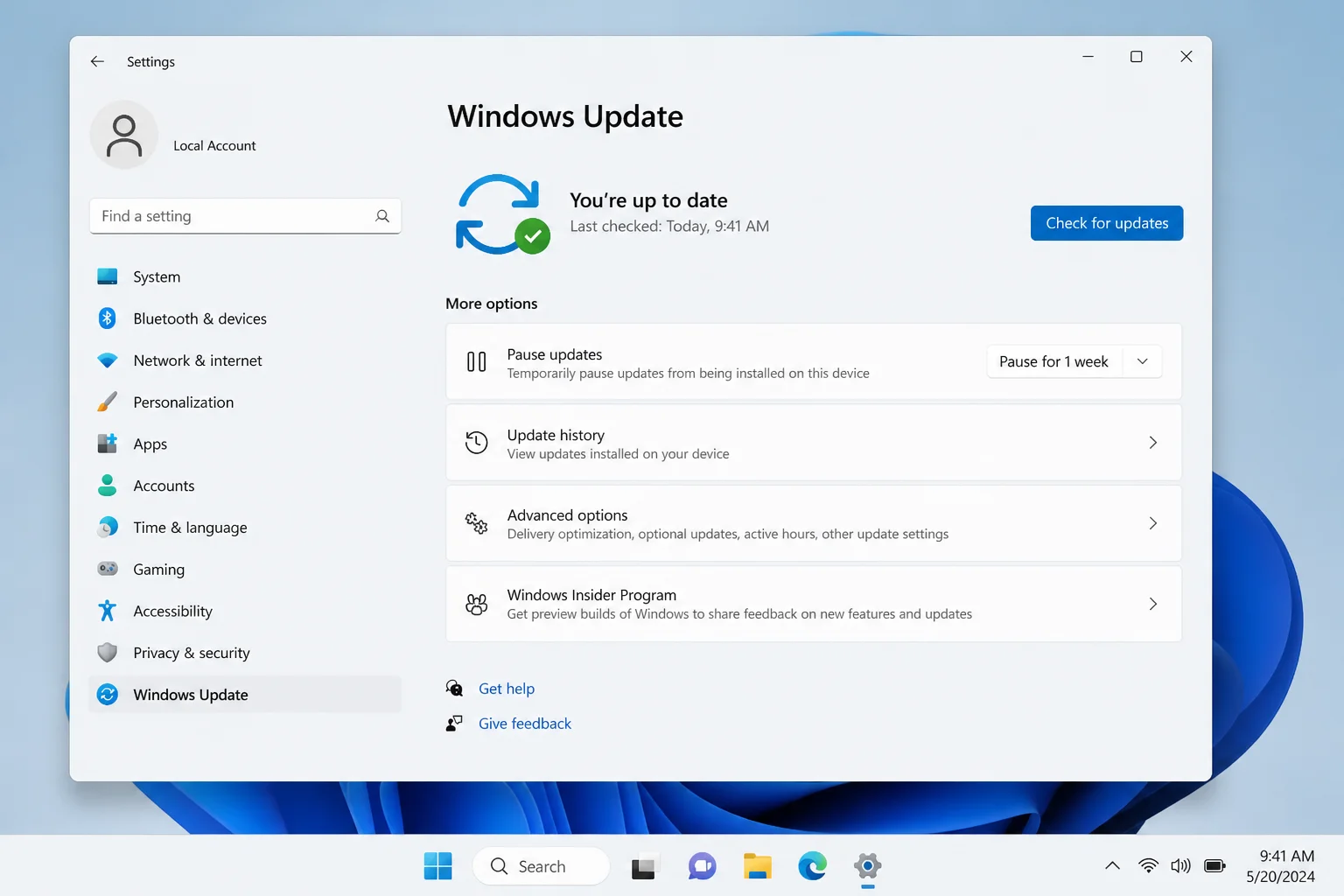This screenshot has height=896, width=1344.
Task: Click the Privacy & security shield icon
Action: coord(108,653)
